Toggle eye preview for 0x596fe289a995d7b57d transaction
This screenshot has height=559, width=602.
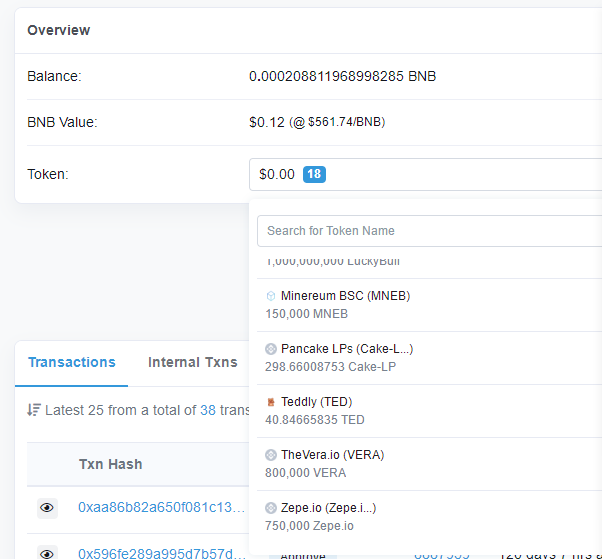coord(47,553)
